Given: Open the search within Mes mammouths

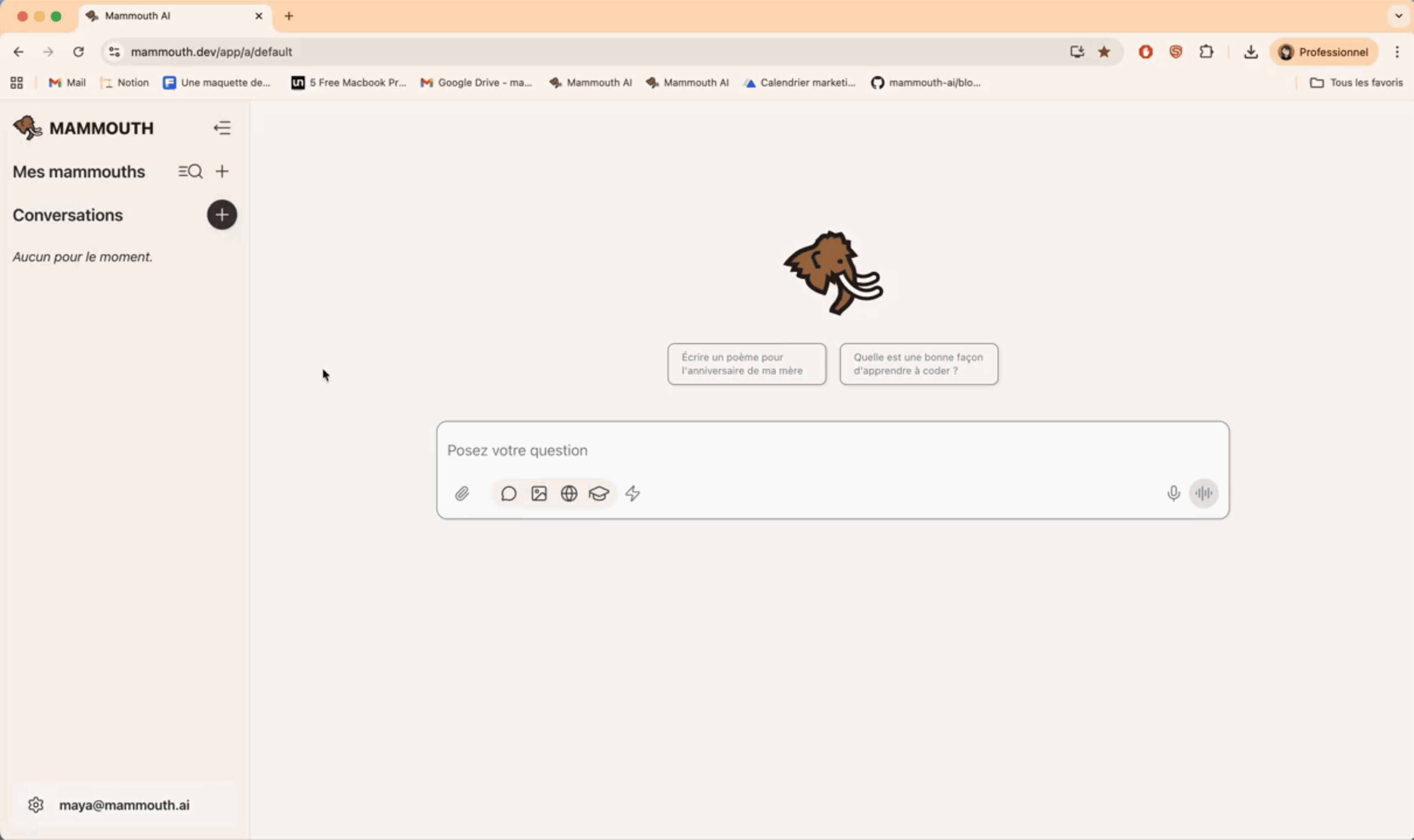Looking at the screenshot, I should pyautogui.click(x=190, y=171).
